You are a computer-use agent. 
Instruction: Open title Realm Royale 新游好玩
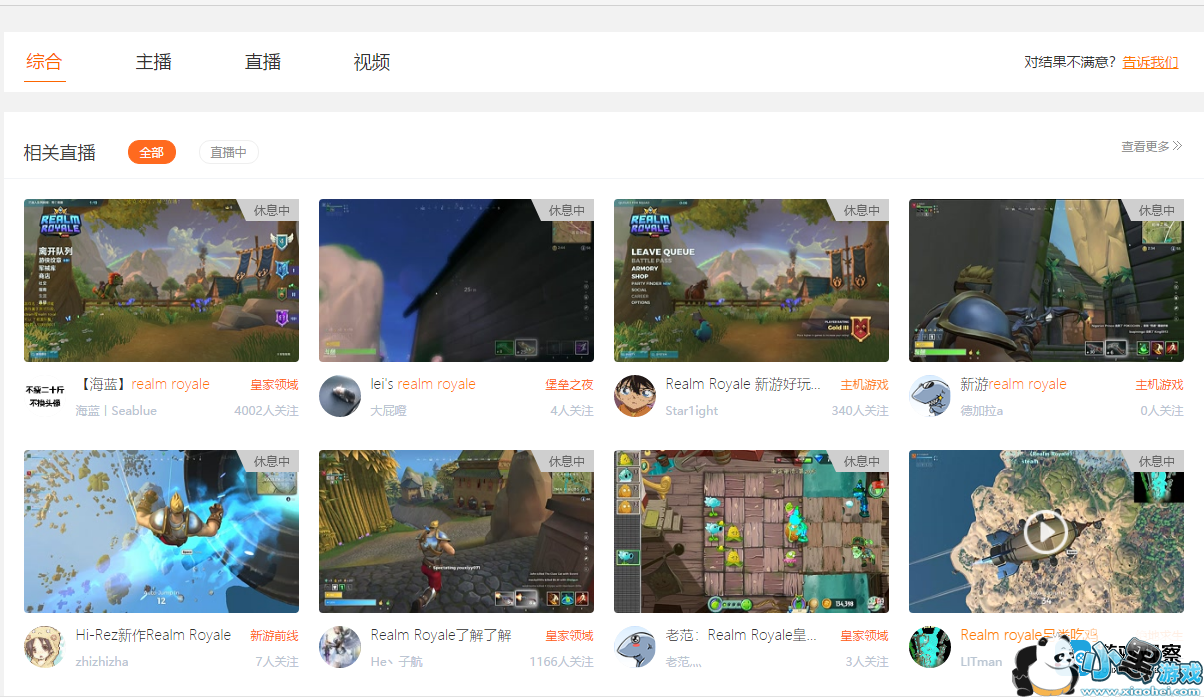pos(743,384)
